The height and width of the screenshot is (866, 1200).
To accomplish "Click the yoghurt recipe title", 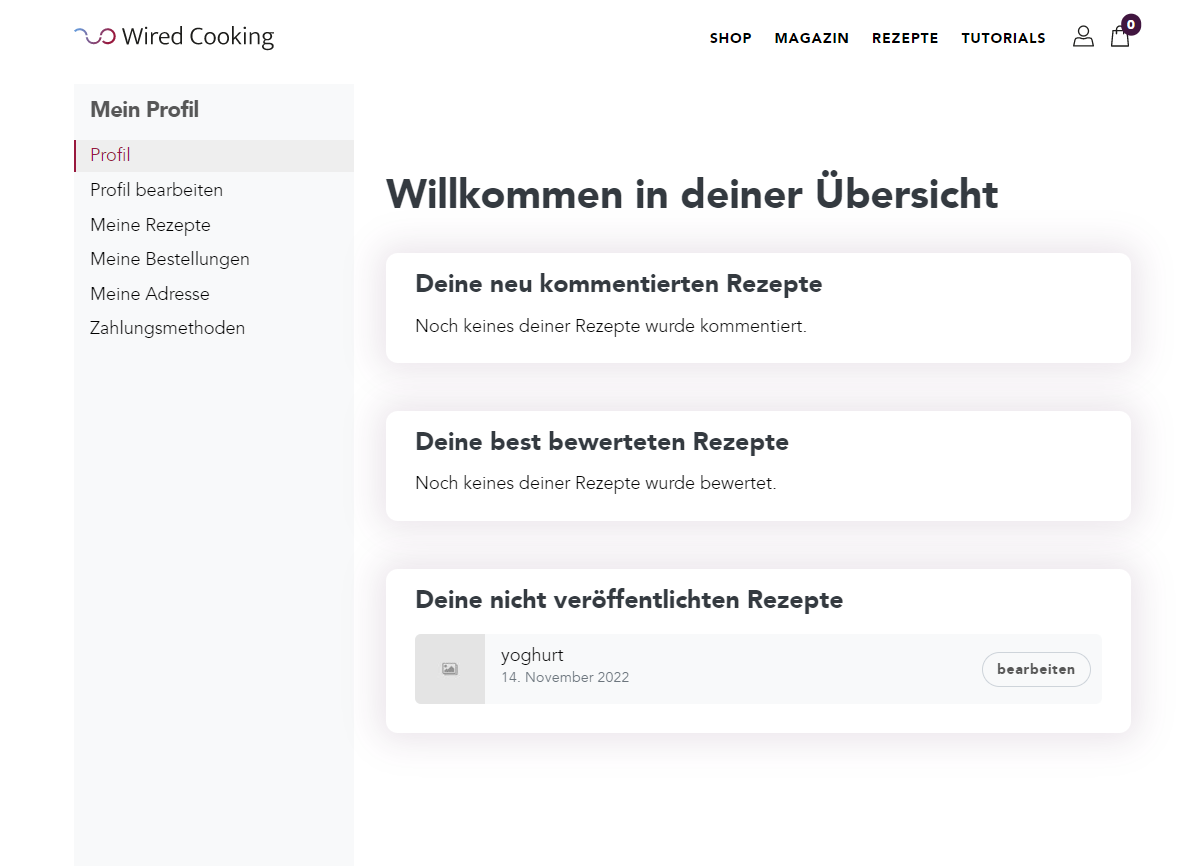I will [532, 655].
